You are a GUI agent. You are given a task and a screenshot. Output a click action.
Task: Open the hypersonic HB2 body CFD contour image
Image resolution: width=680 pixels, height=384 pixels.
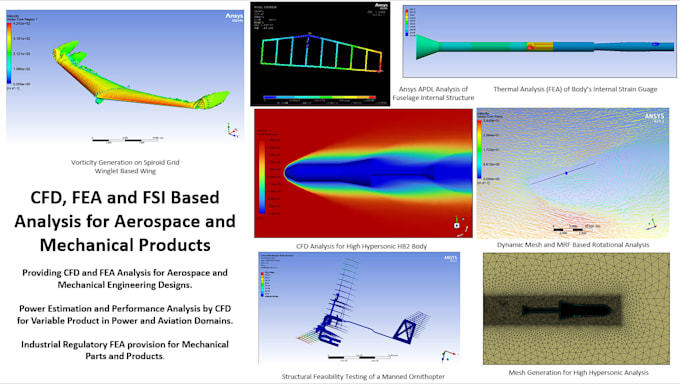[x=363, y=173]
